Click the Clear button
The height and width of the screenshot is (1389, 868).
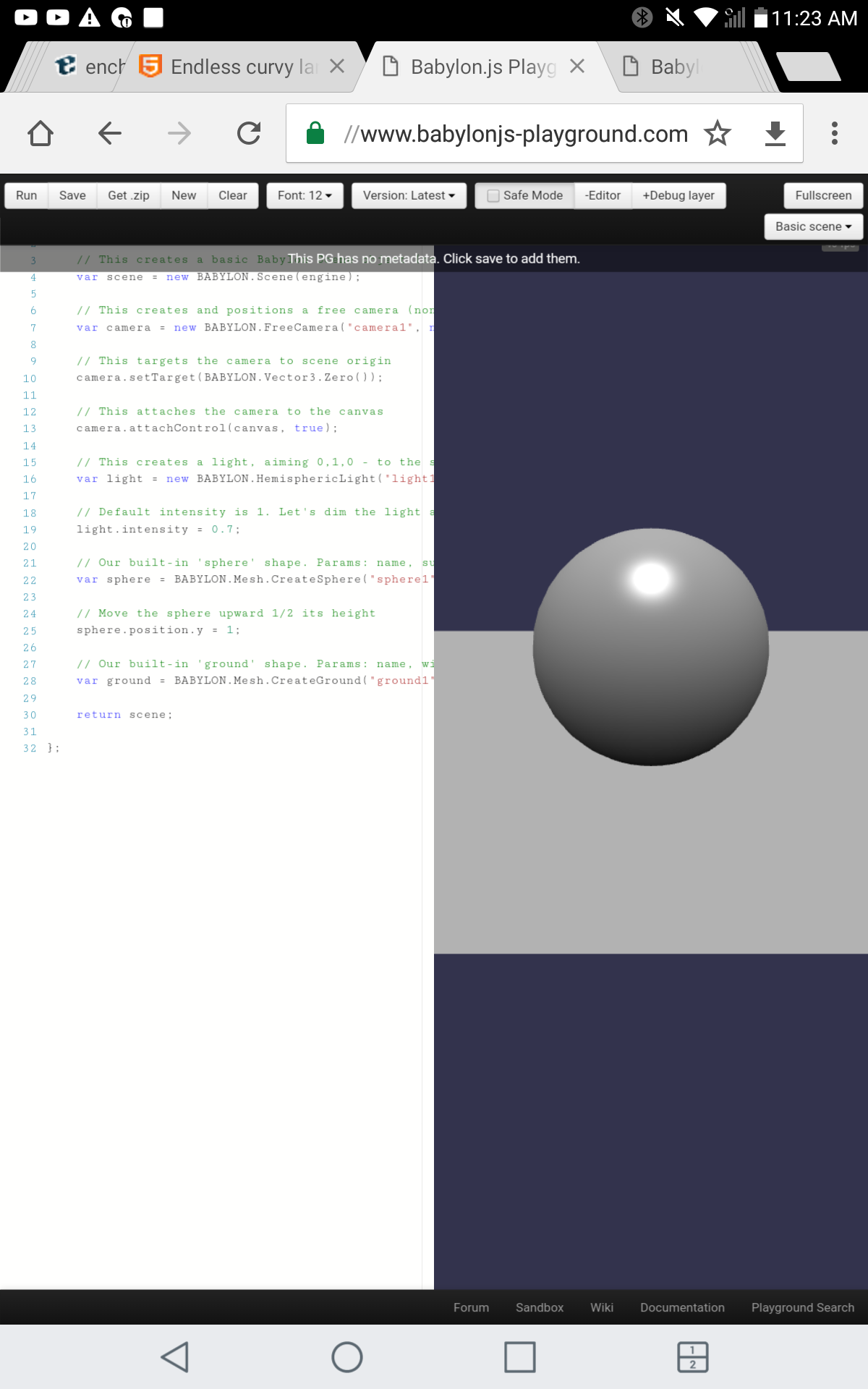(233, 195)
